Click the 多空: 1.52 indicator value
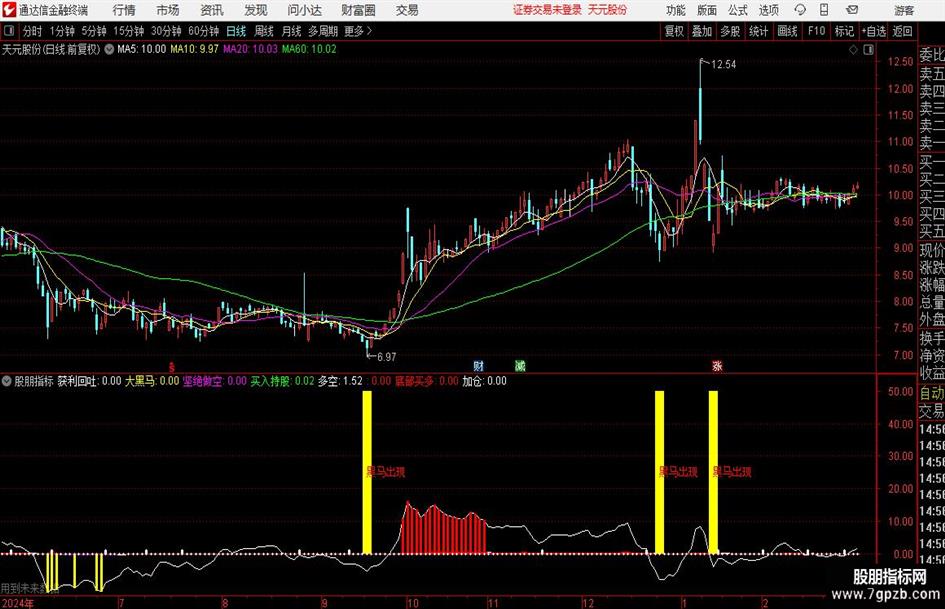The image size is (945, 609). point(341,381)
